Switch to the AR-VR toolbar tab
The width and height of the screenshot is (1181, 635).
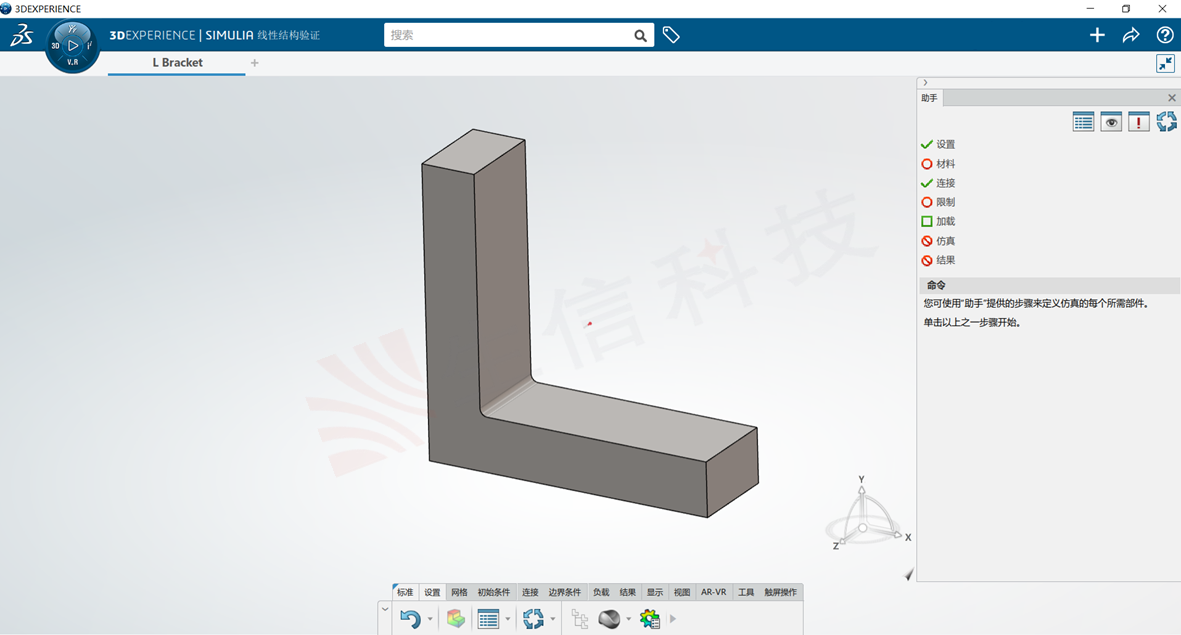tap(714, 592)
